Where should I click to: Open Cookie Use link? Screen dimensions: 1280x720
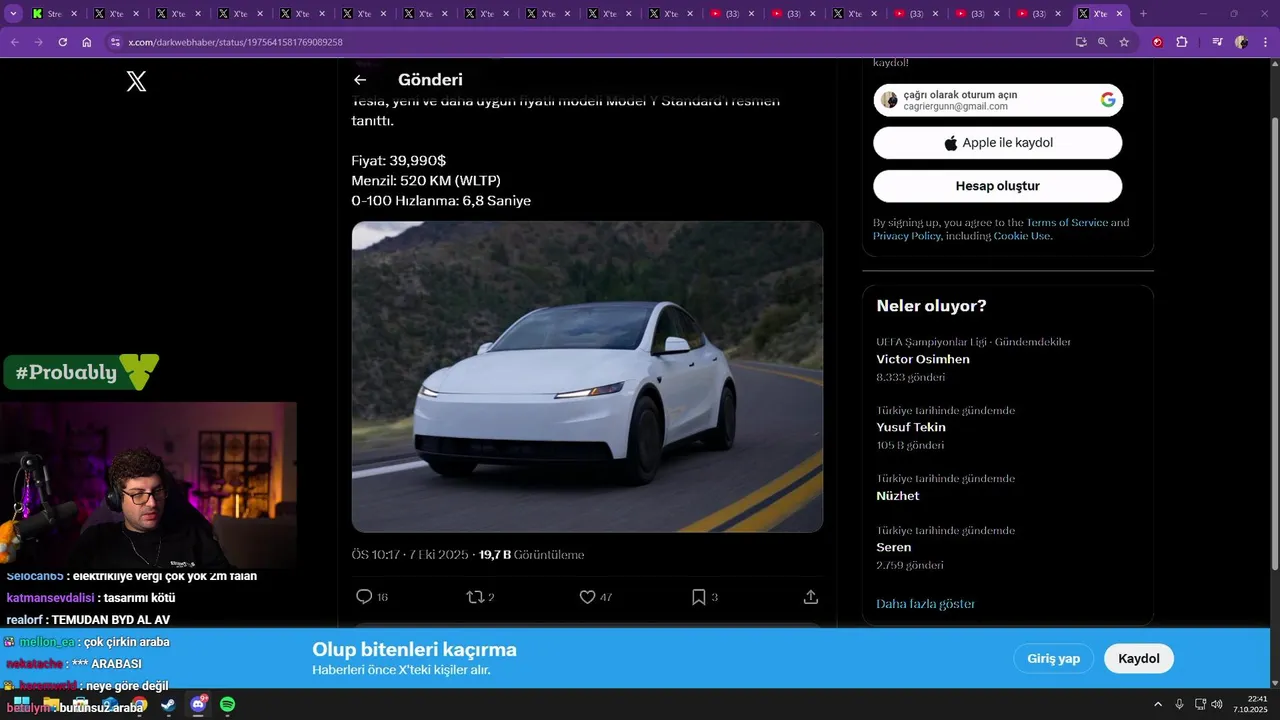pyautogui.click(x=1021, y=236)
